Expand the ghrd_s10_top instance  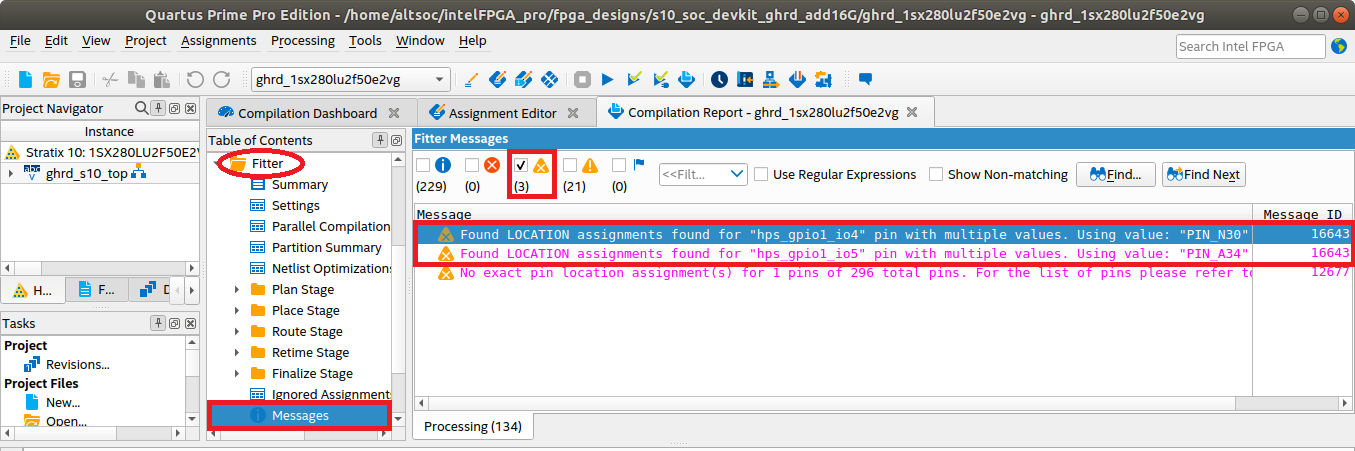(x=11, y=173)
